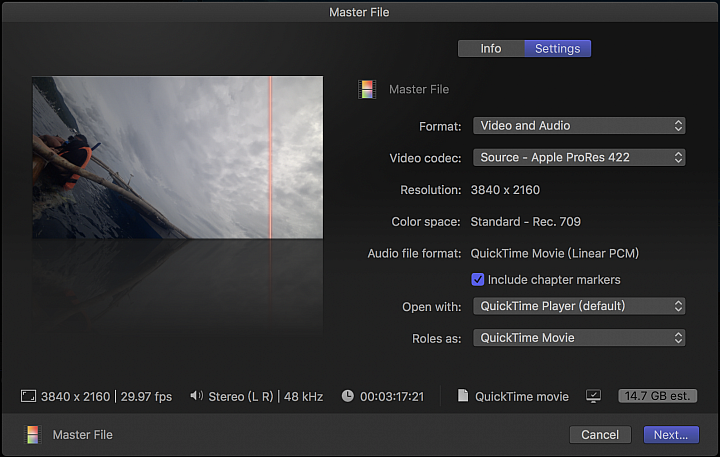
Task: Click the Next... button
Action: pyautogui.click(x=671, y=434)
